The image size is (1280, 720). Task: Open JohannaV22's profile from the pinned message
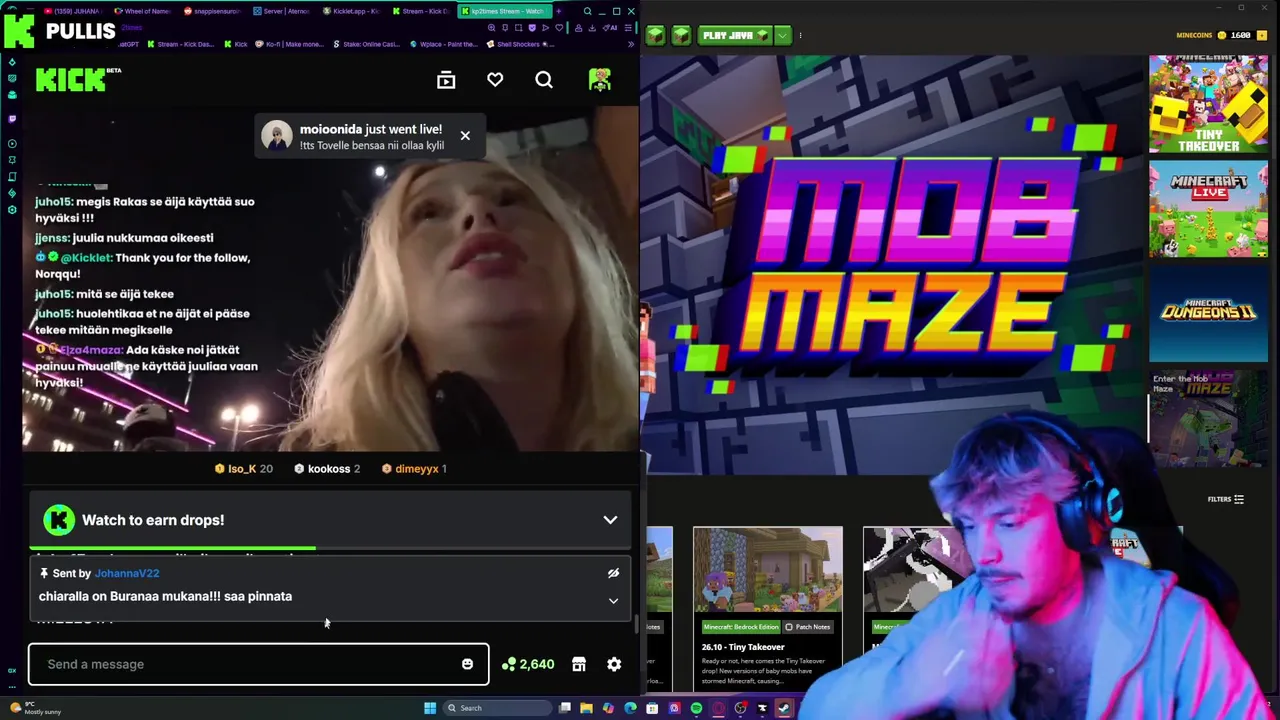pyautogui.click(x=127, y=573)
